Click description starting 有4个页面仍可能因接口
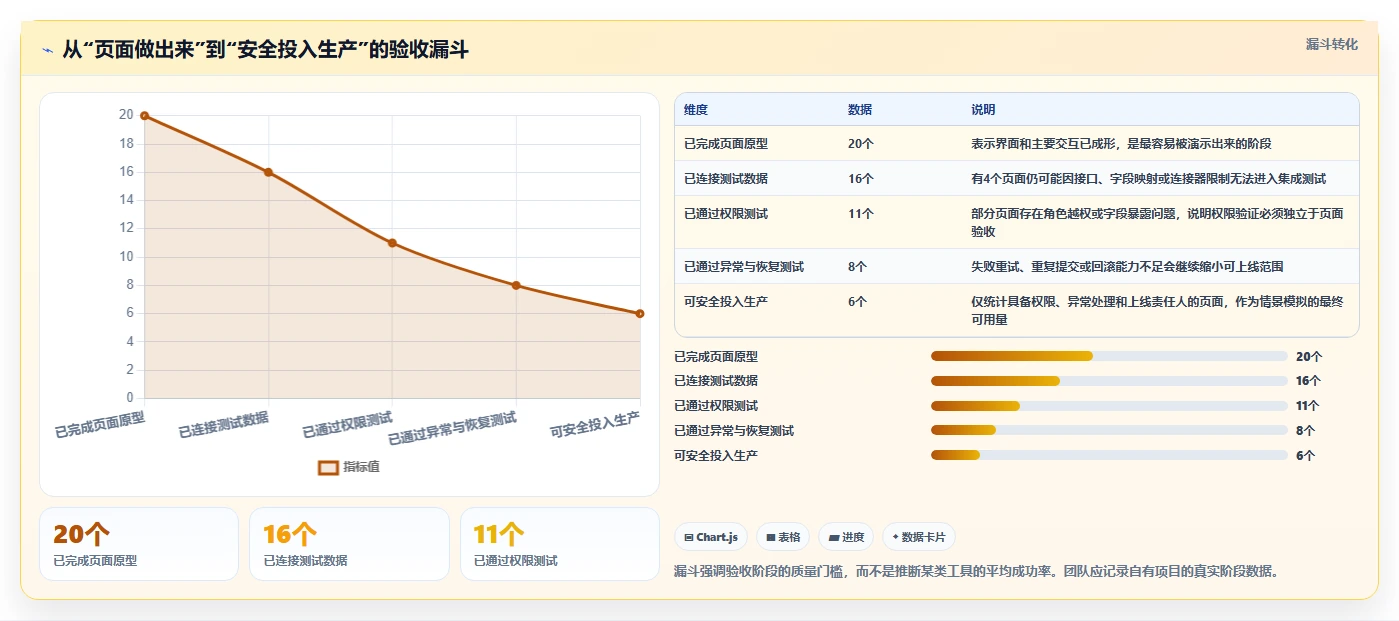This screenshot has width=1399, height=621. tap(1149, 179)
